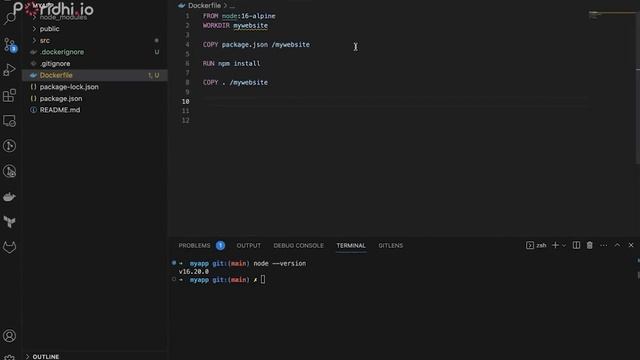Click the 'RUN npm install' line
The width and height of the screenshot is (640, 360).
[231, 63]
